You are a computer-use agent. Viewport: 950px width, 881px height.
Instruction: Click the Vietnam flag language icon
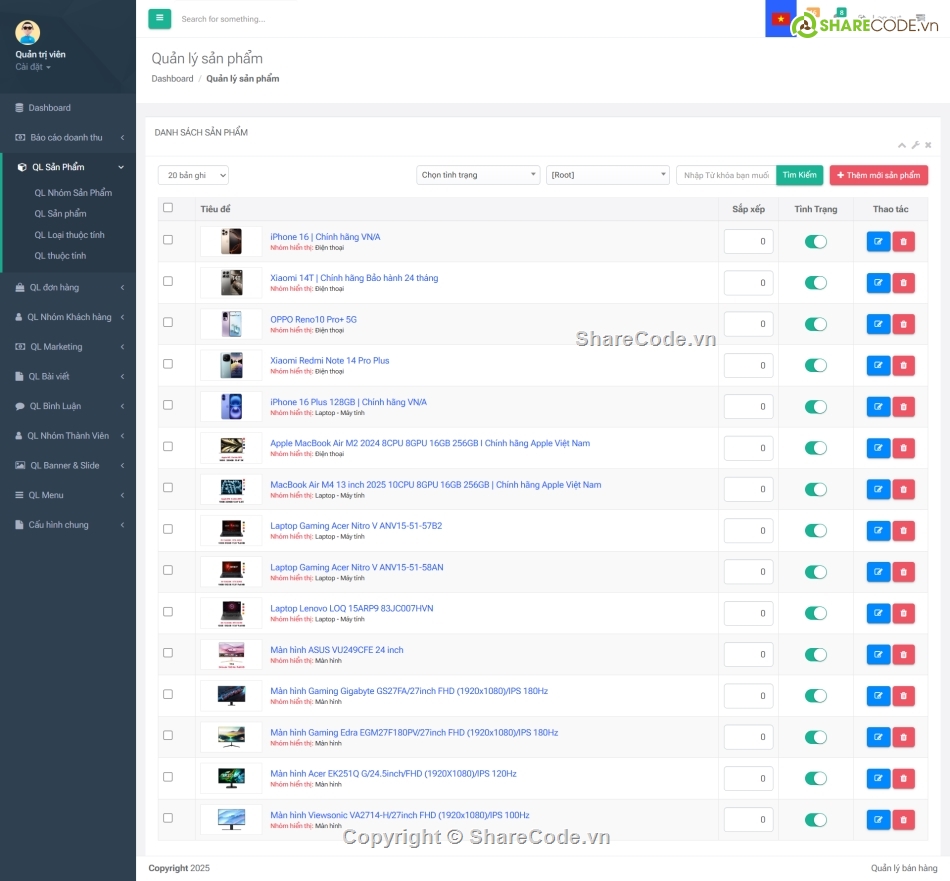[x=780, y=19]
